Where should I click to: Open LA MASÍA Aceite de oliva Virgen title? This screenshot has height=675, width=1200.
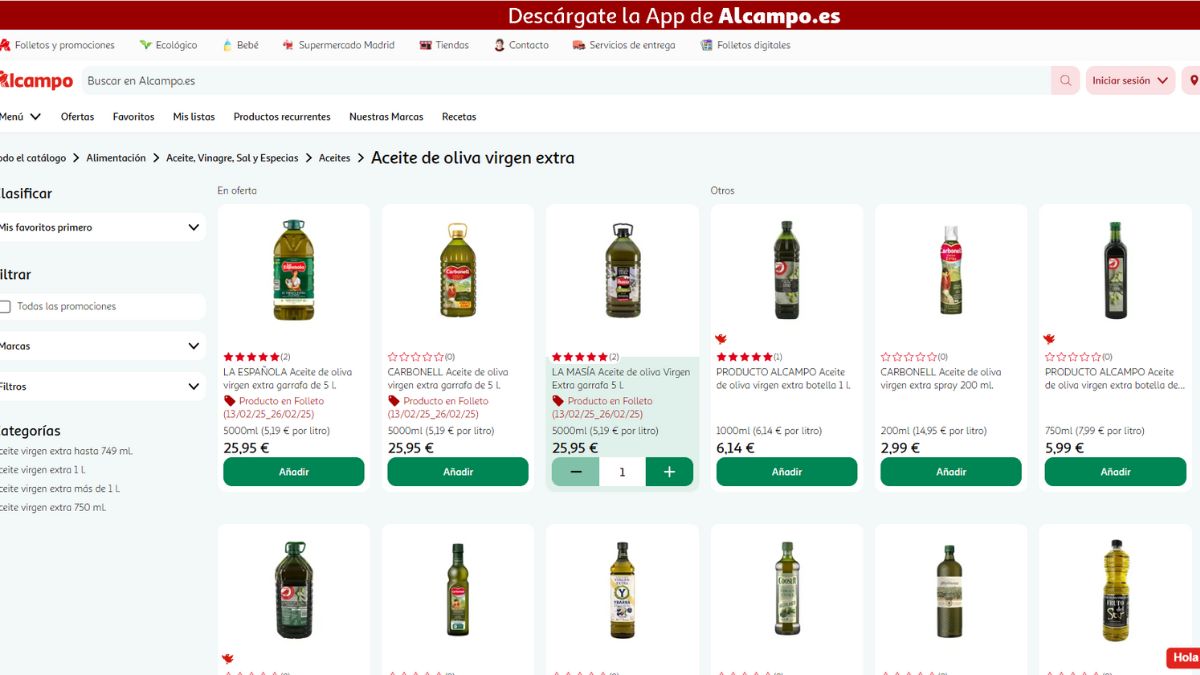pyautogui.click(x=621, y=378)
